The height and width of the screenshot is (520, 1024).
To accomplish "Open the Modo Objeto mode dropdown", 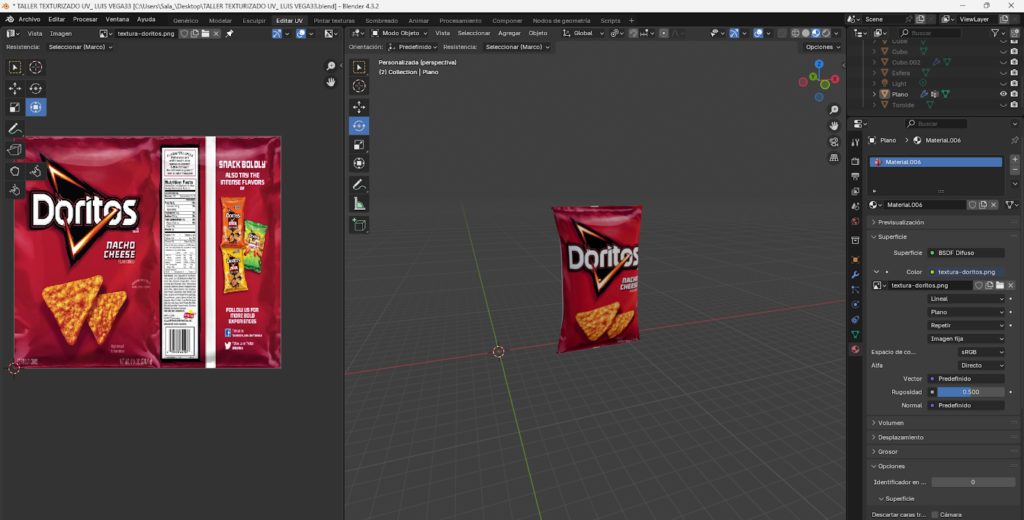I will point(400,33).
